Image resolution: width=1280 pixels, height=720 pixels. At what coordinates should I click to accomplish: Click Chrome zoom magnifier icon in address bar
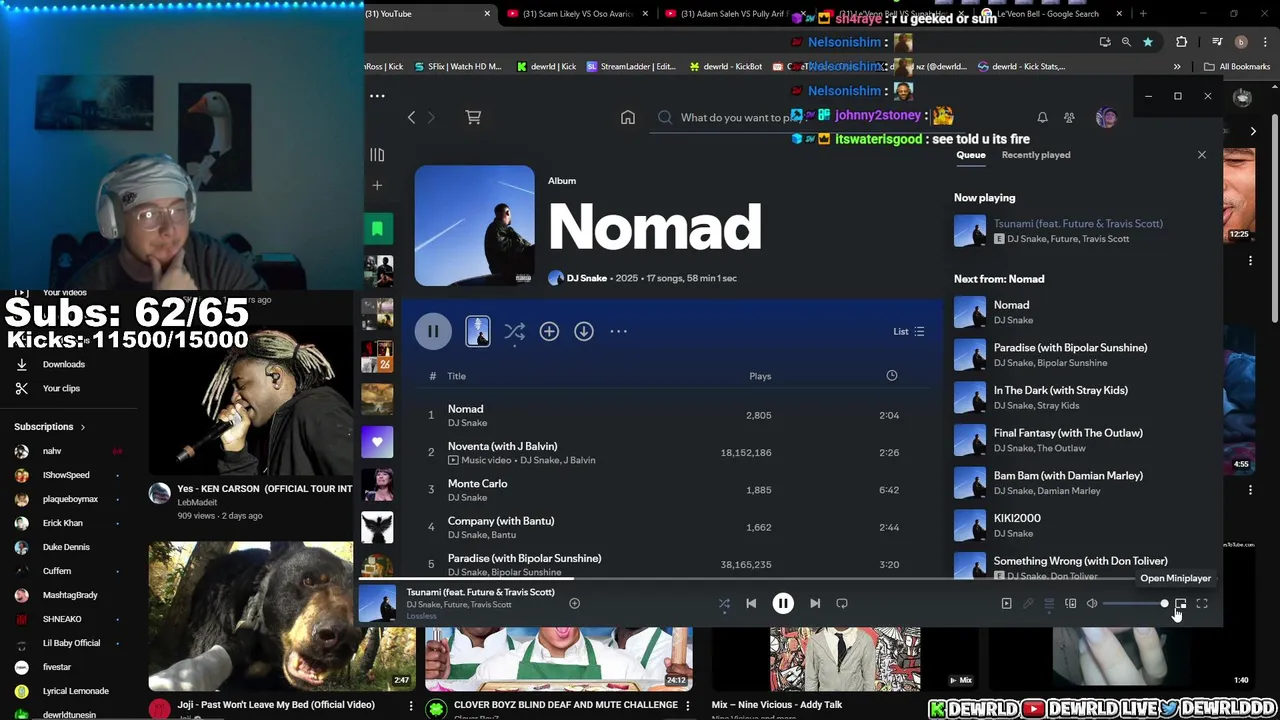click(1126, 42)
